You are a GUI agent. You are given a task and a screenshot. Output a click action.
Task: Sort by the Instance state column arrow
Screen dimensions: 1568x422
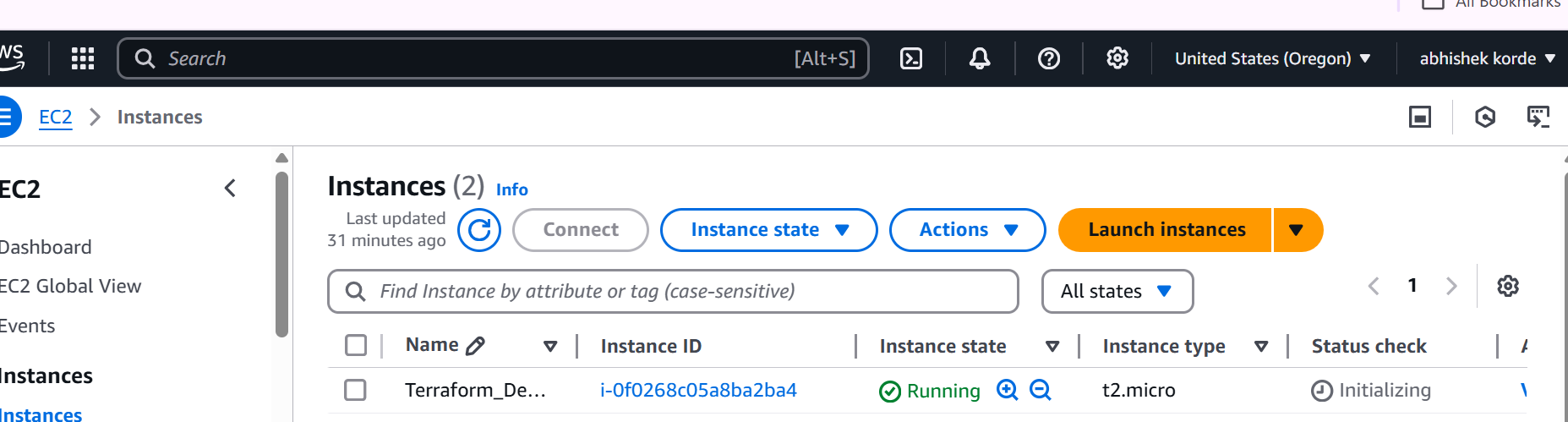[x=1052, y=346]
